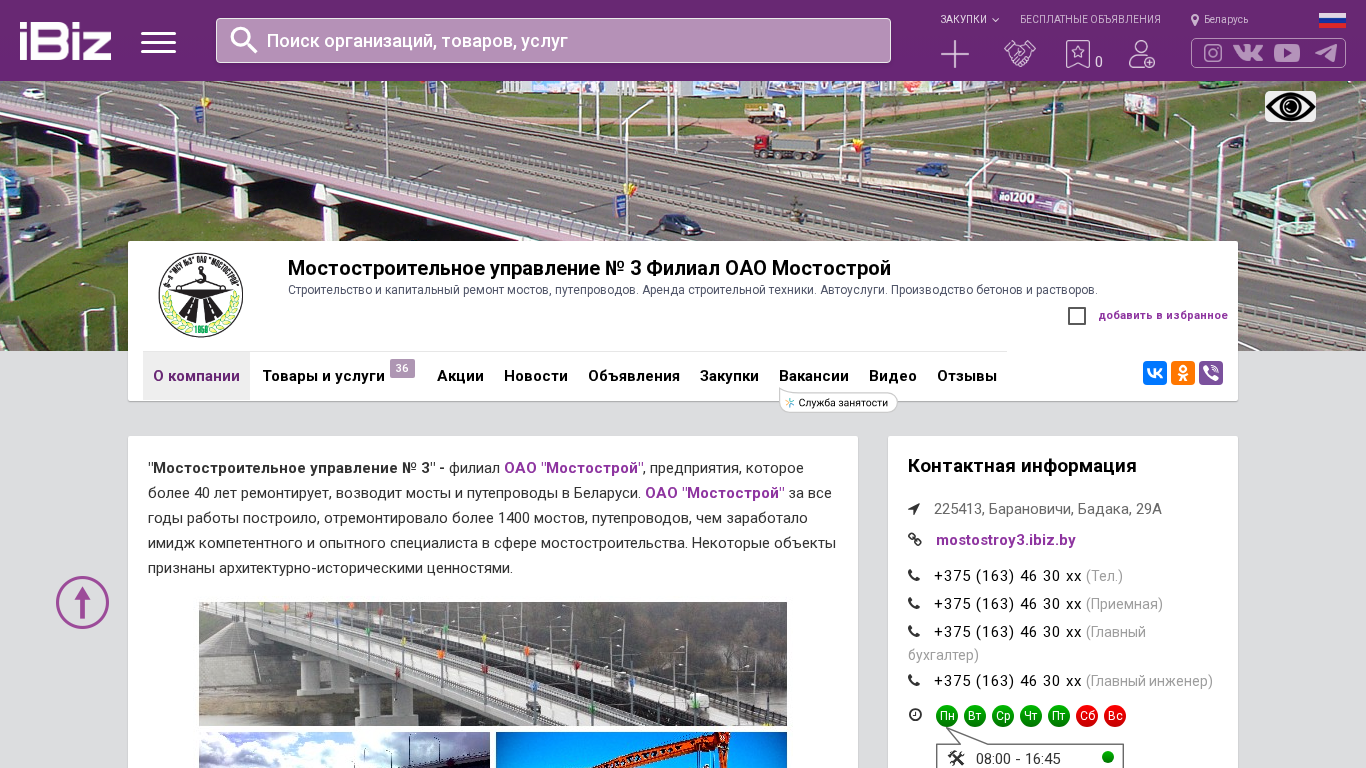
Task: Select Friday (Пт) schedule day
Action: tap(1059, 716)
